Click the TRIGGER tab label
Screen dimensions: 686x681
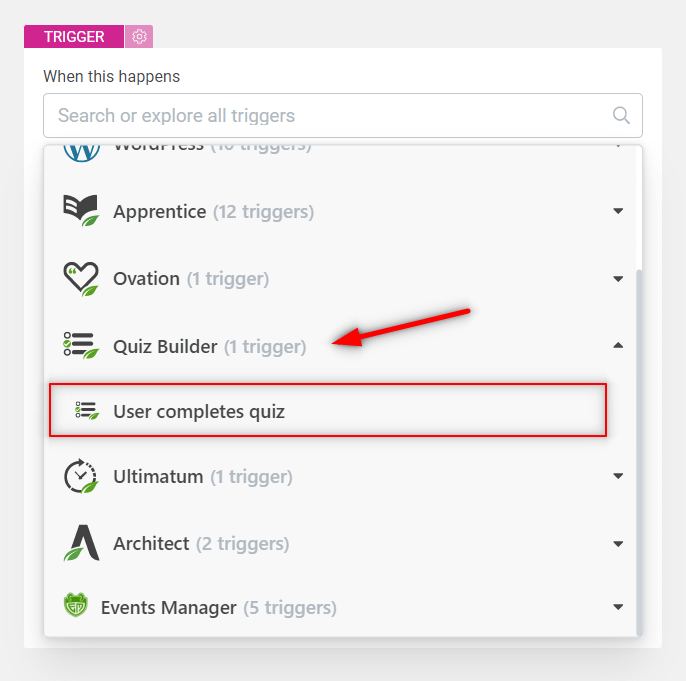click(74, 37)
